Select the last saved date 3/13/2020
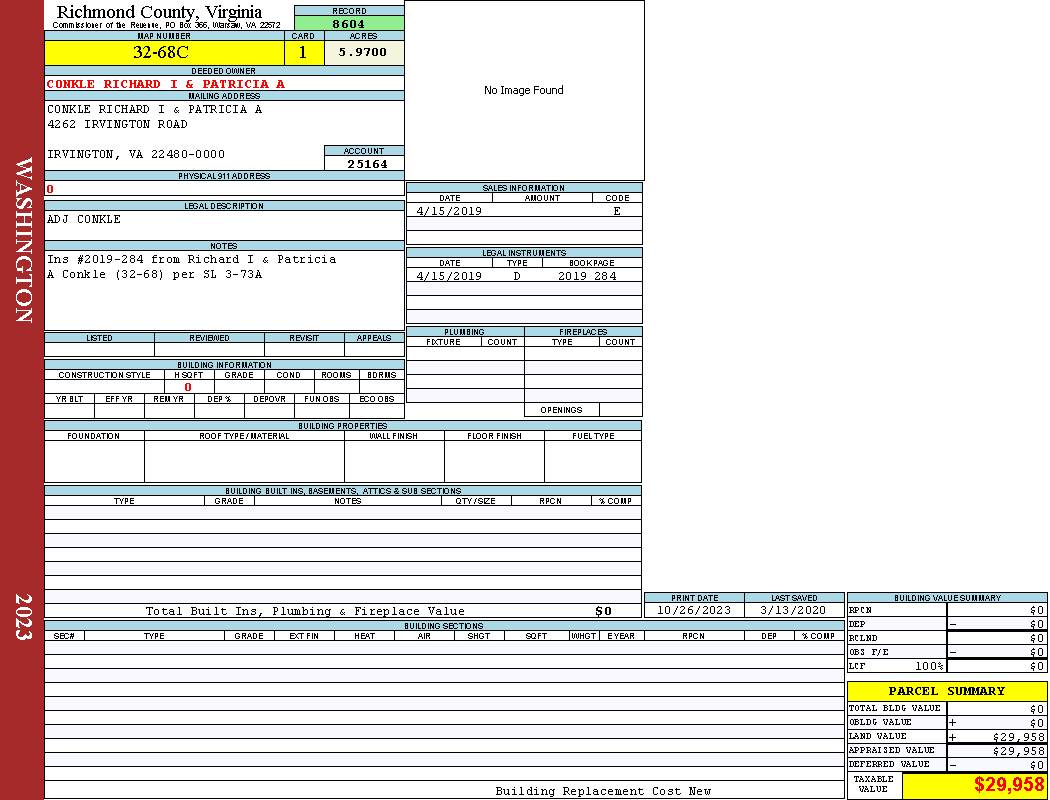The height and width of the screenshot is (800, 1050). [794, 610]
